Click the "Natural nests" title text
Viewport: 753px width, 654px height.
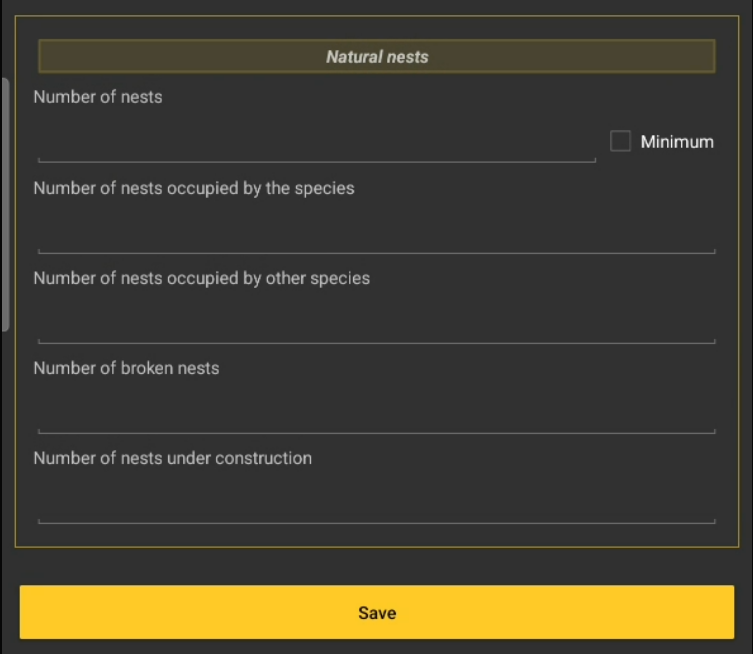click(x=377, y=57)
